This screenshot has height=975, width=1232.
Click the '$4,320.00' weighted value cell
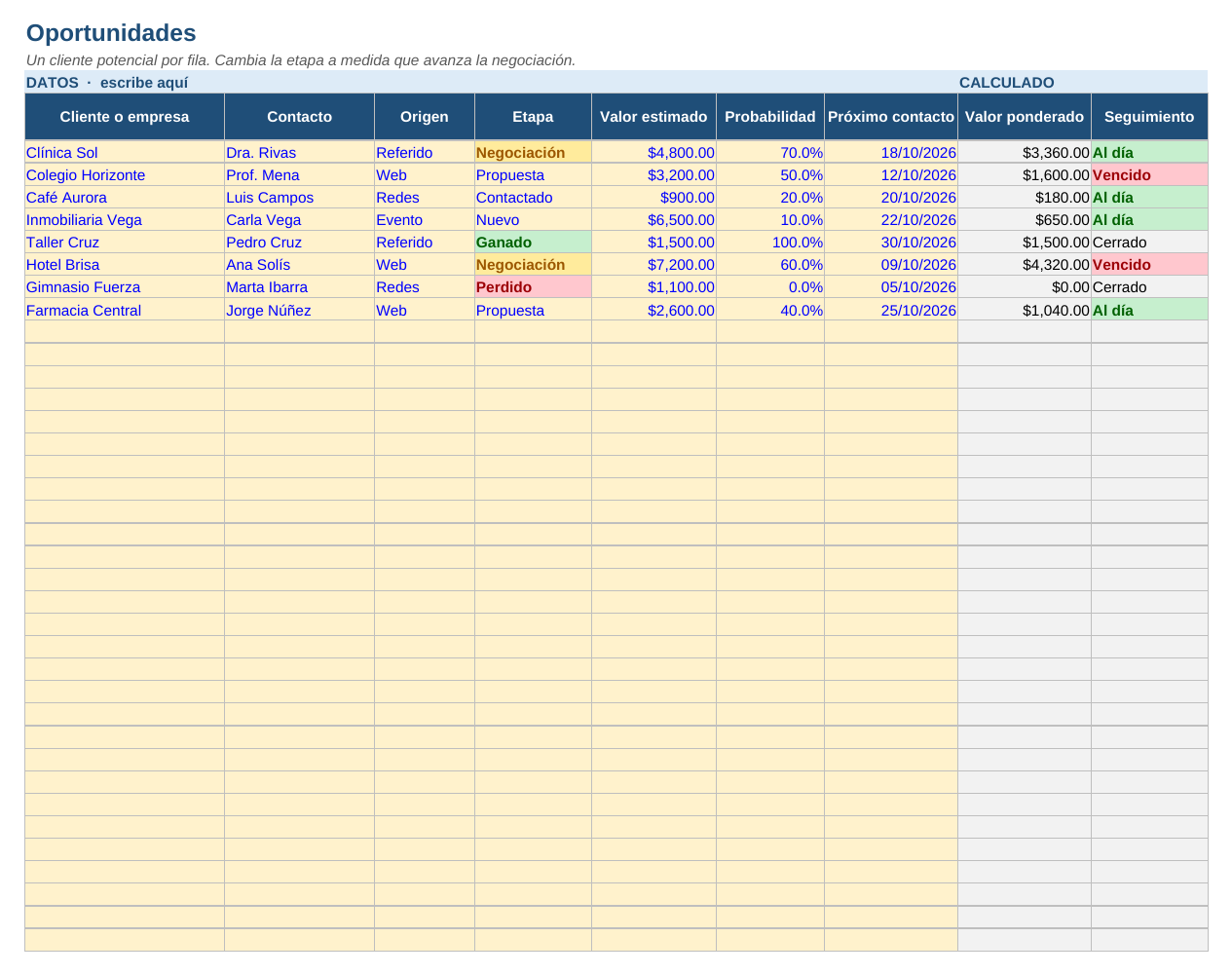1025,264
